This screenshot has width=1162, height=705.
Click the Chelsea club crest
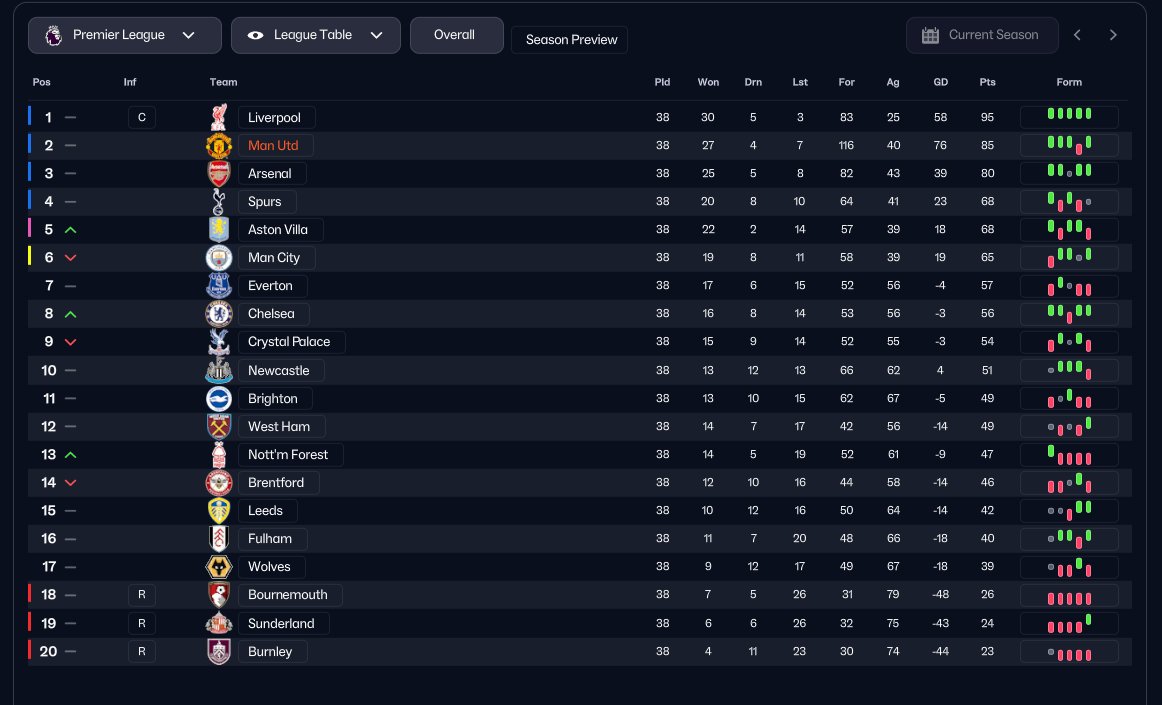pos(219,314)
